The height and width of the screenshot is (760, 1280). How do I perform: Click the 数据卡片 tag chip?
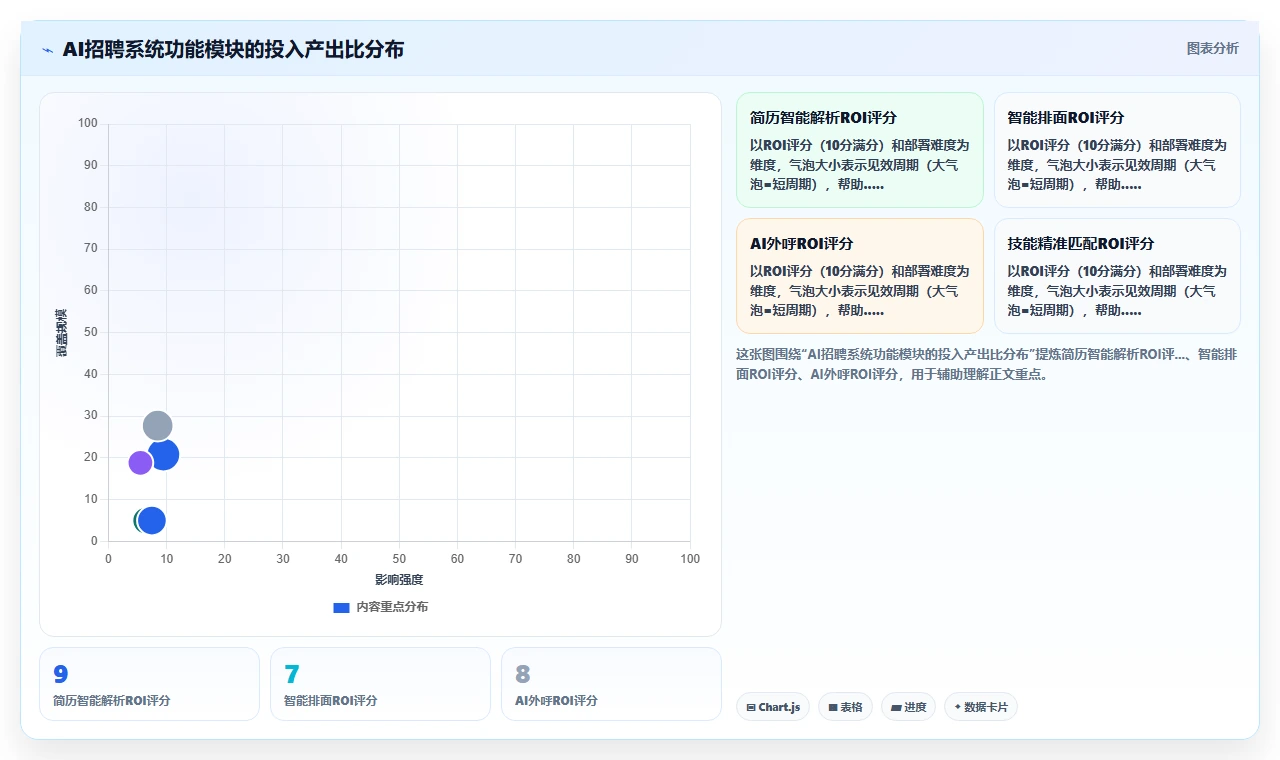point(981,707)
